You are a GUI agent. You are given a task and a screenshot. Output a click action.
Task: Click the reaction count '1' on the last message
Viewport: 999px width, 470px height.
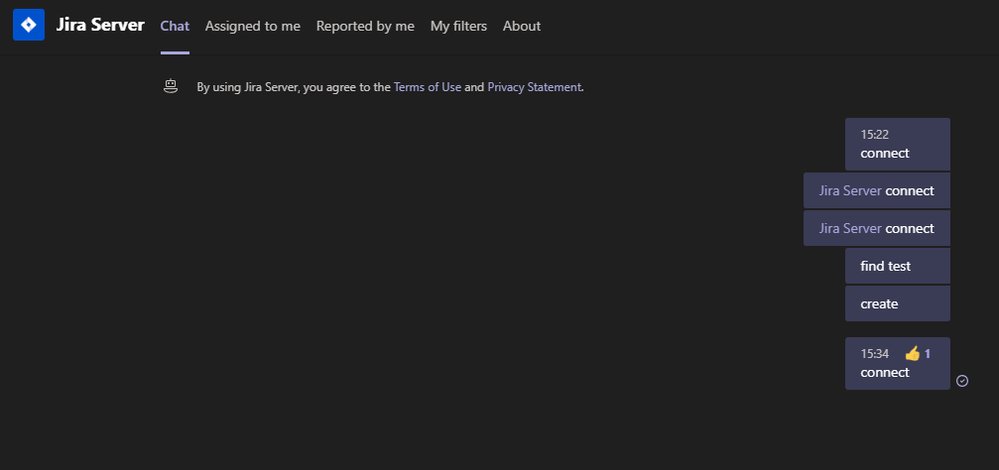928,353
